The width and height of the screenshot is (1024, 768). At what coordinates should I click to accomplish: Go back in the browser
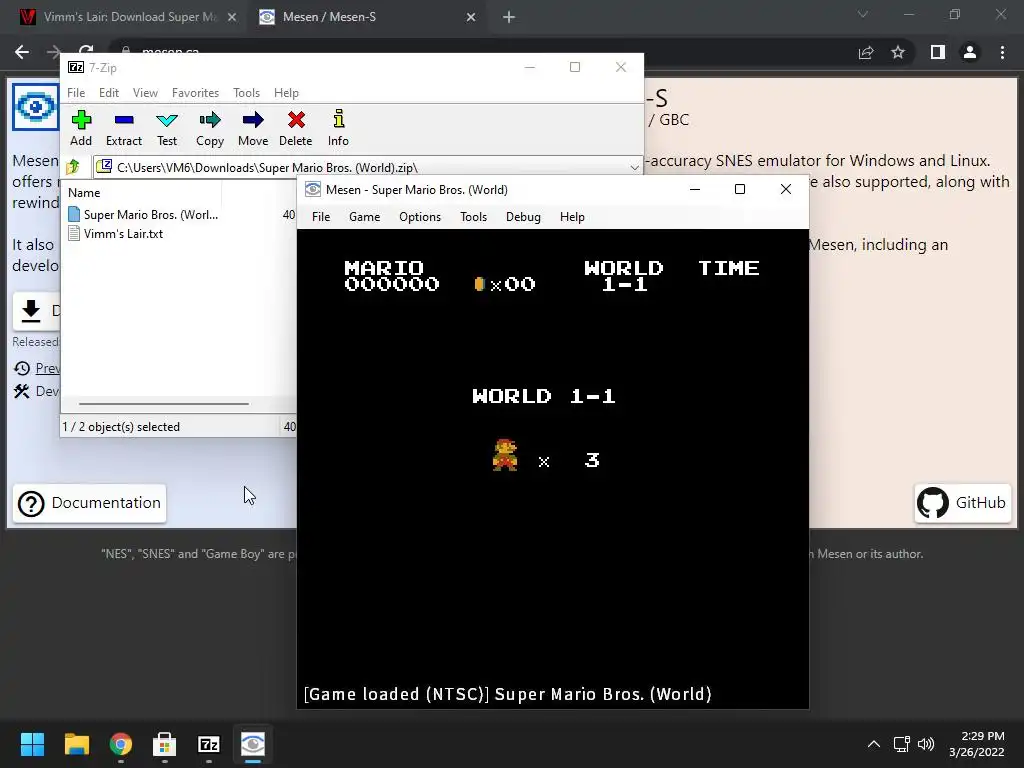coord(22,52)
